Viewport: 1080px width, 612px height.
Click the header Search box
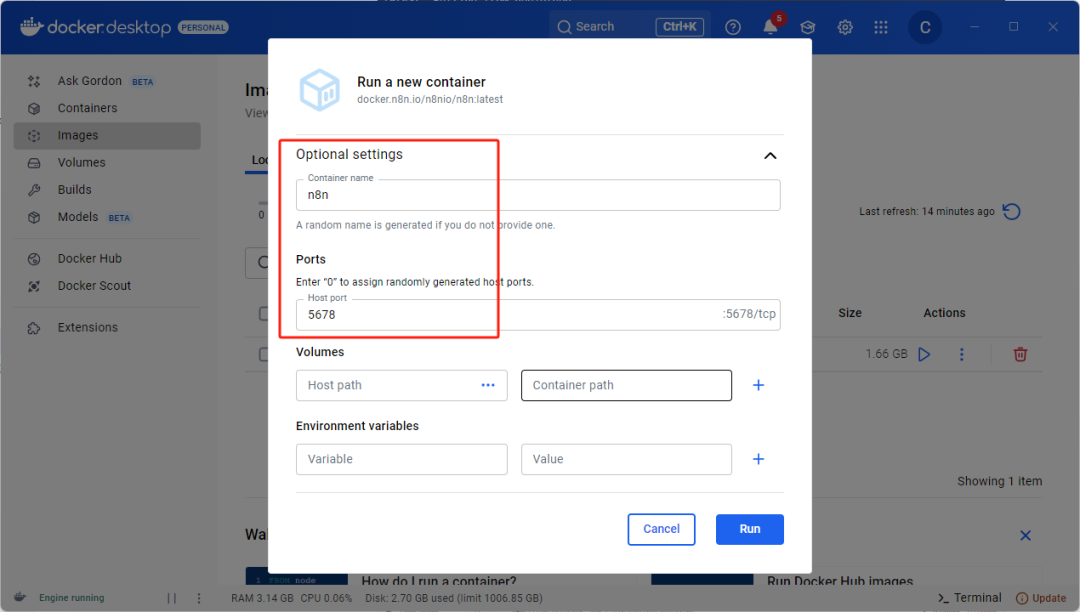[630, 27]
